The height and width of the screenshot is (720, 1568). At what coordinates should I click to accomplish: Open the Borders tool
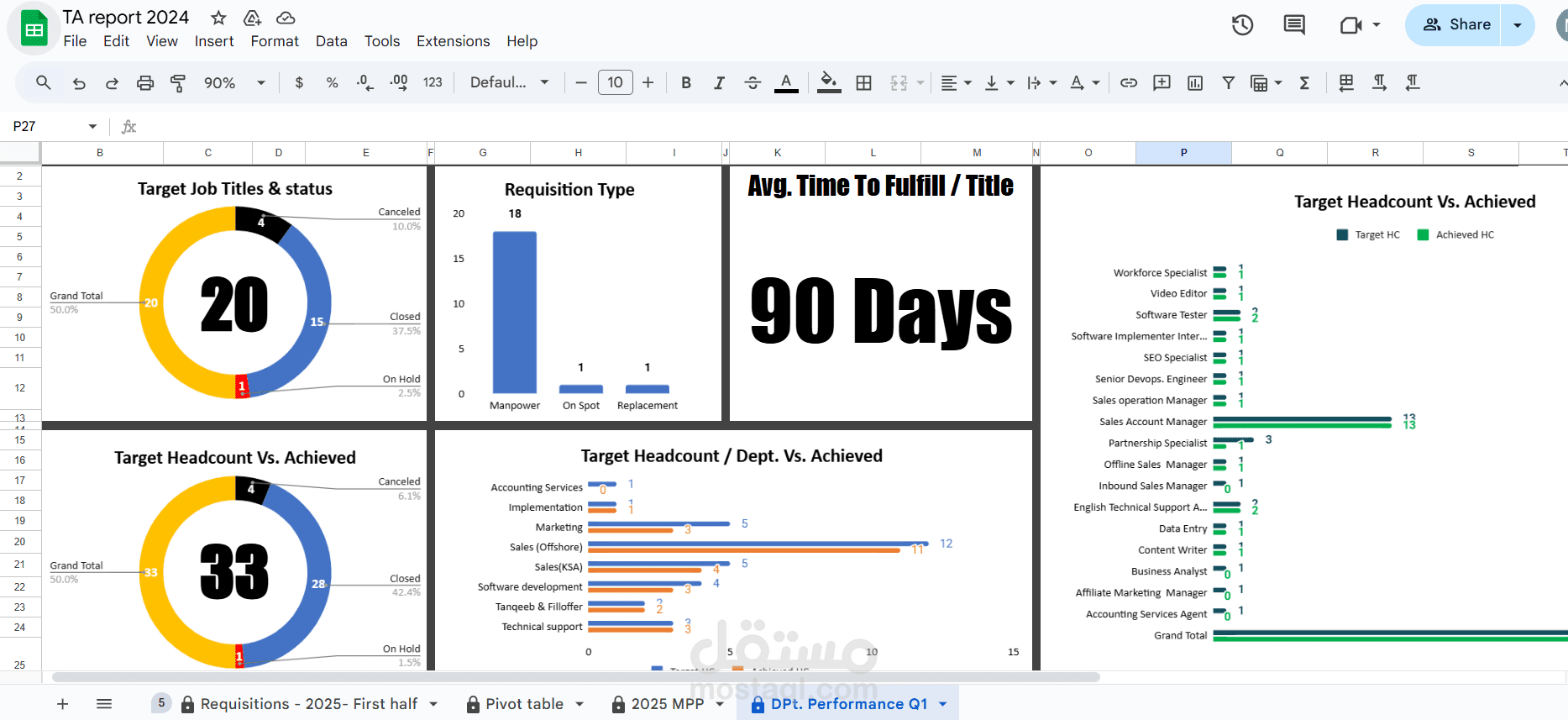pos(863,82)
